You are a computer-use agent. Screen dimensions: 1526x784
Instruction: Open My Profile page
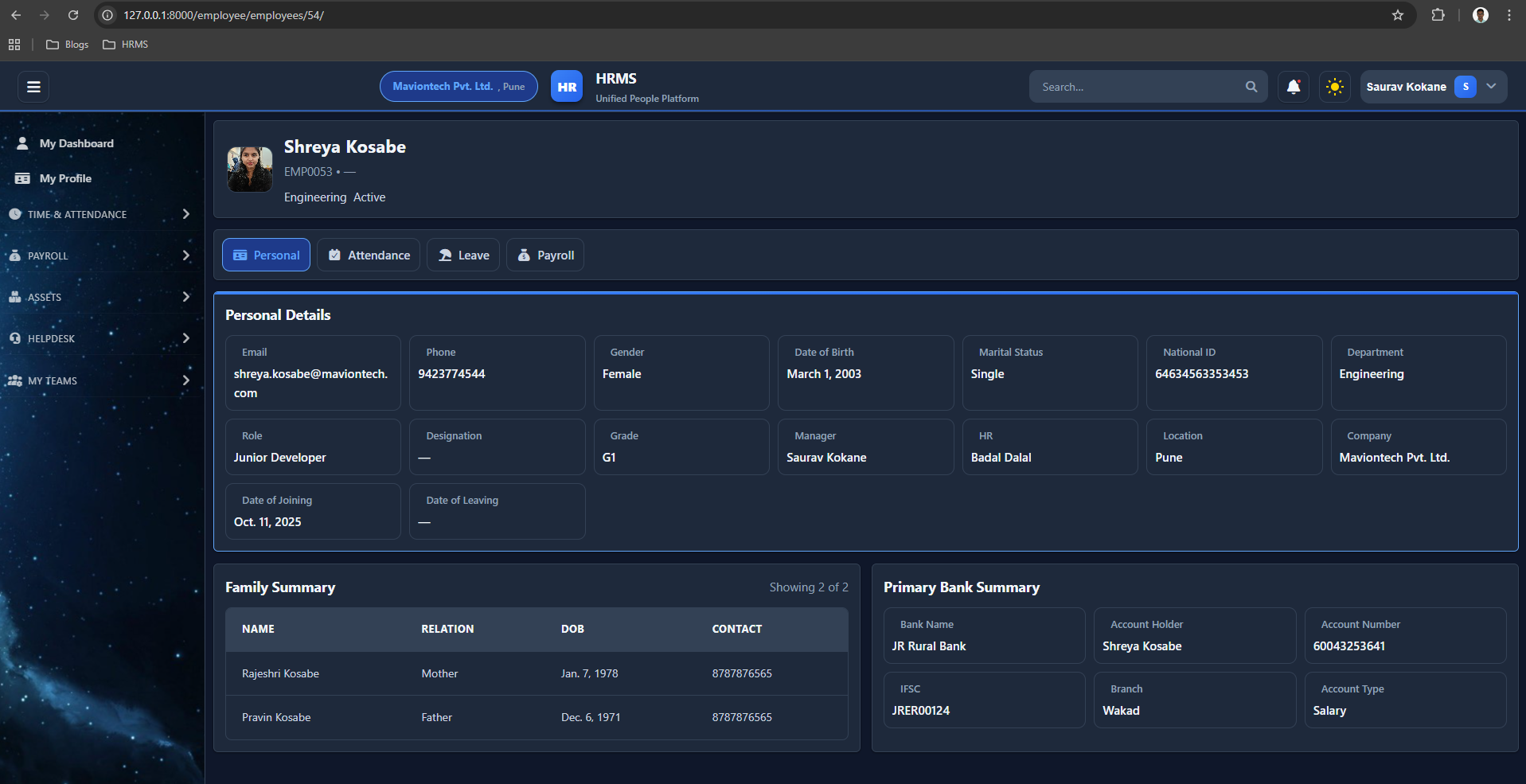[65, 178]
